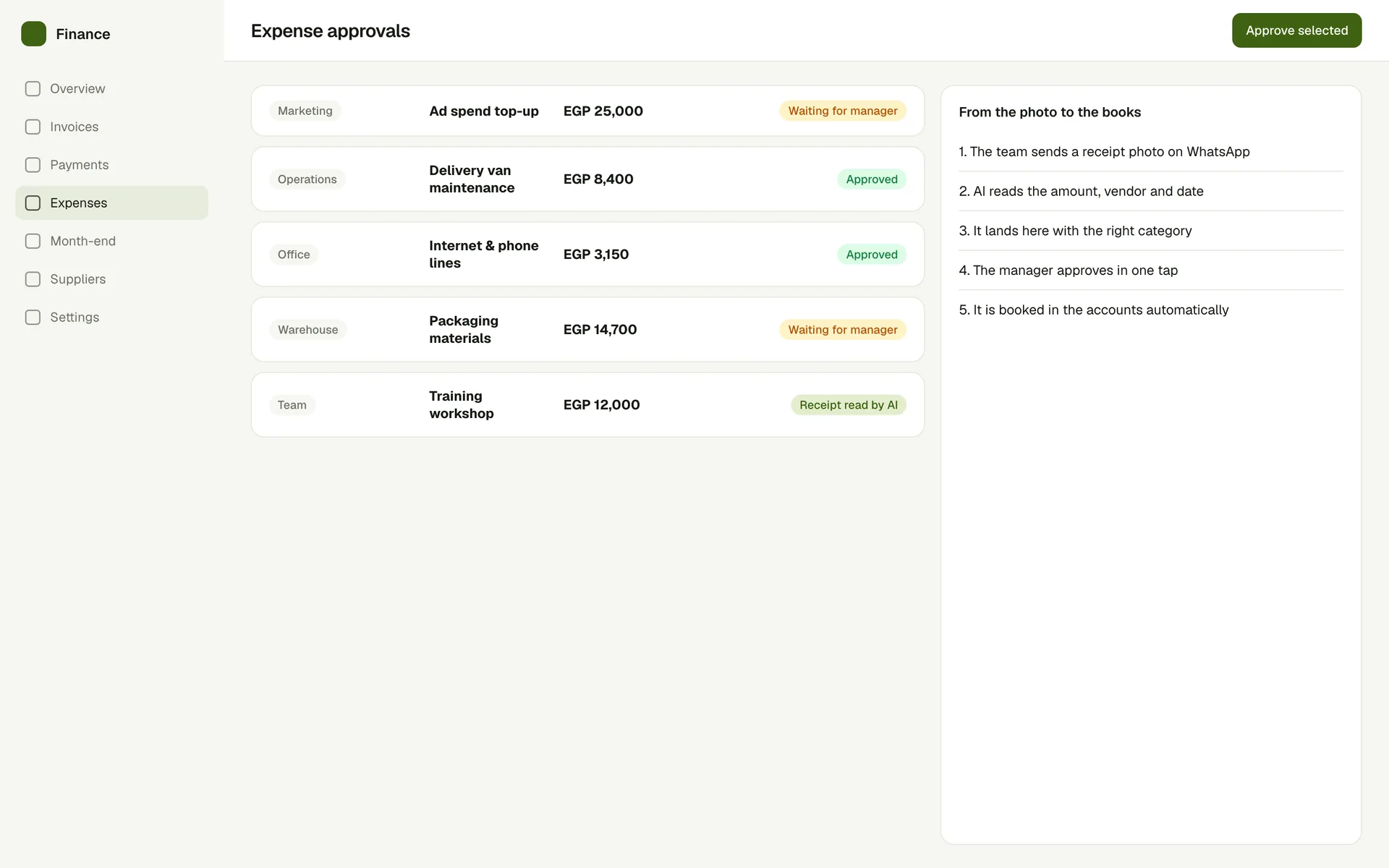Click the Settings sidebar icon
The width and height of the screenshot is (1389, 868).
pyautogui.click(x=33, y=318)
